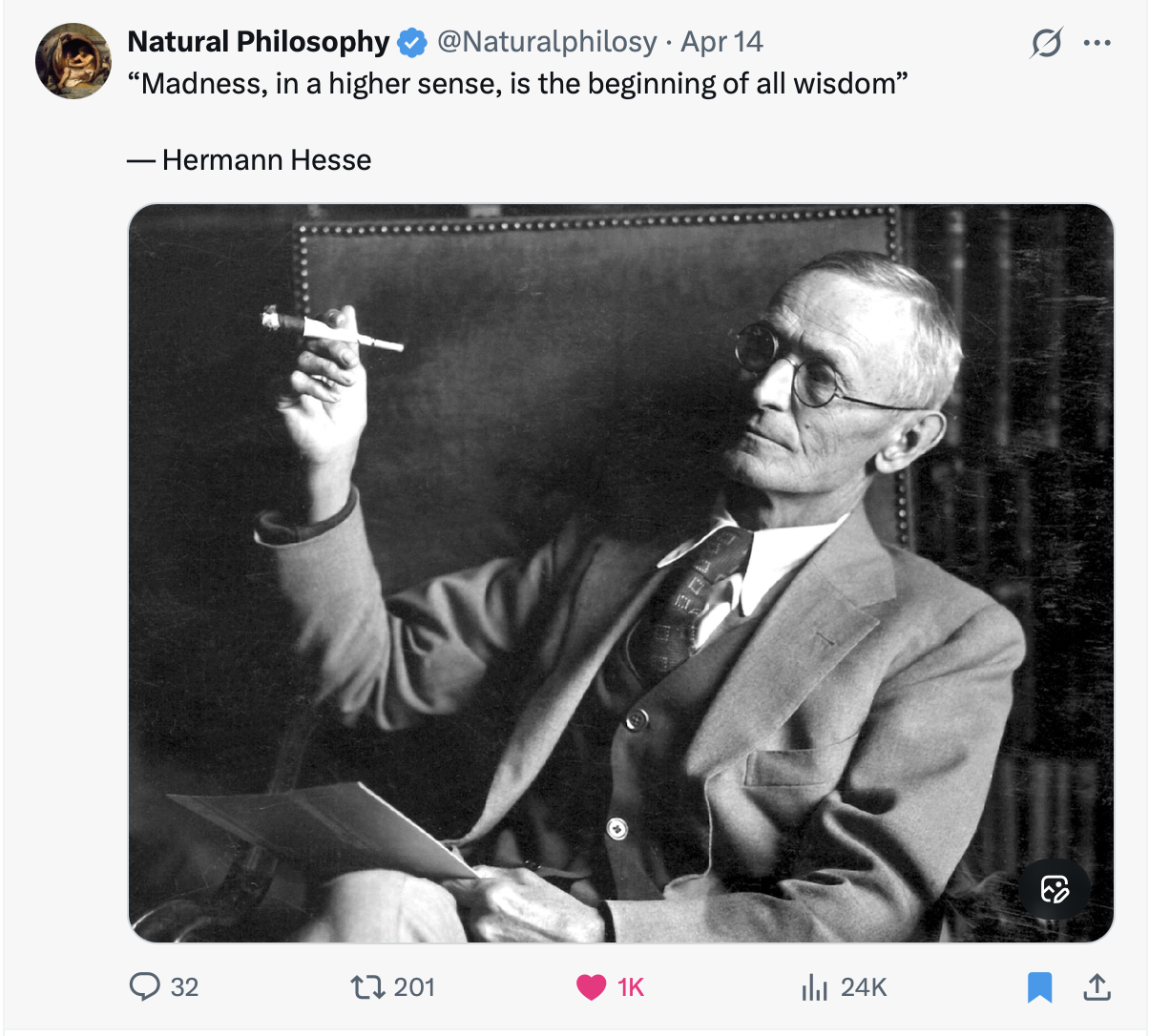This screenshot has height=1036, width=1149.
Task: Open the share post menu icon
Action: pyautogui.click(x=1097, y=987)
